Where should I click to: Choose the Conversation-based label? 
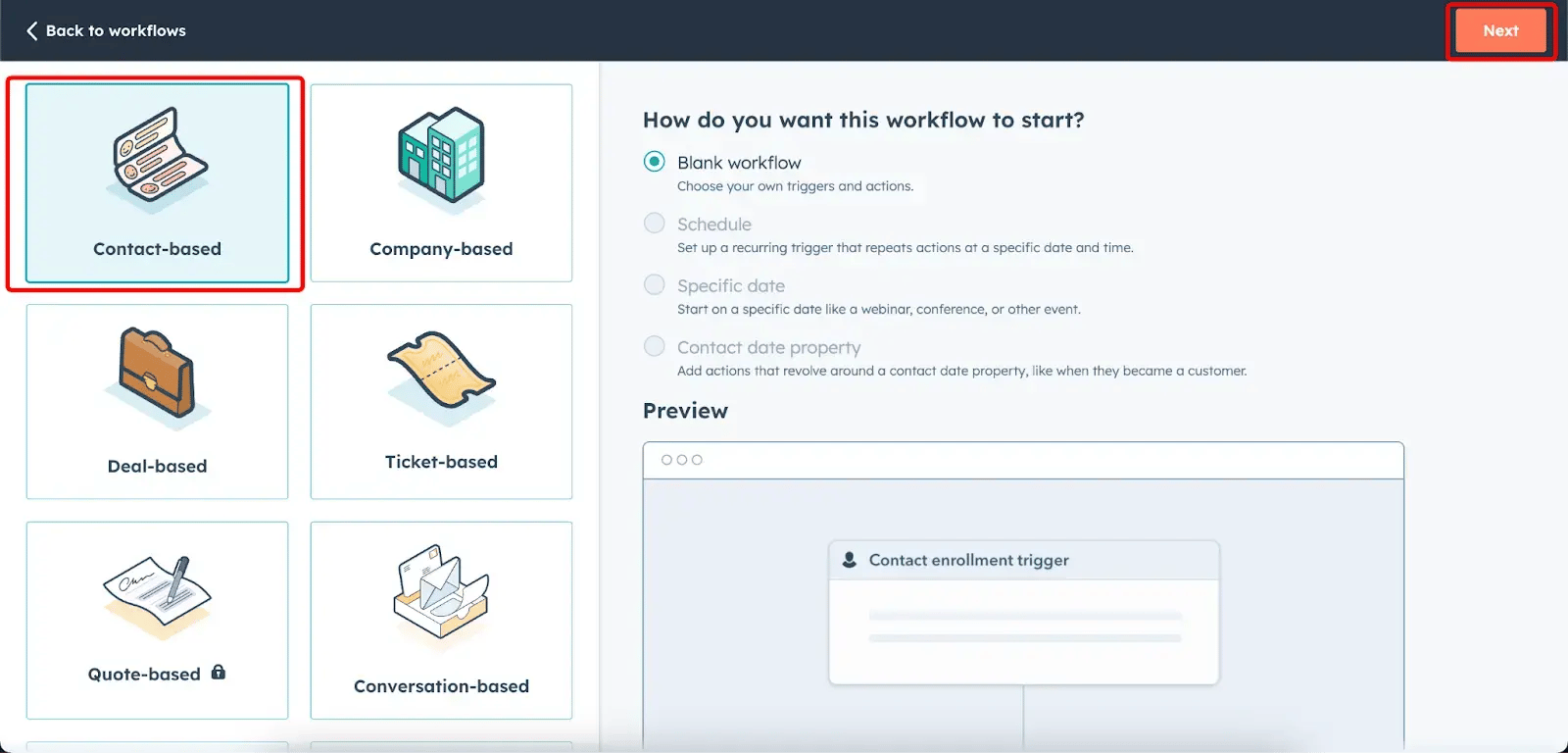(x=441, y=686)
